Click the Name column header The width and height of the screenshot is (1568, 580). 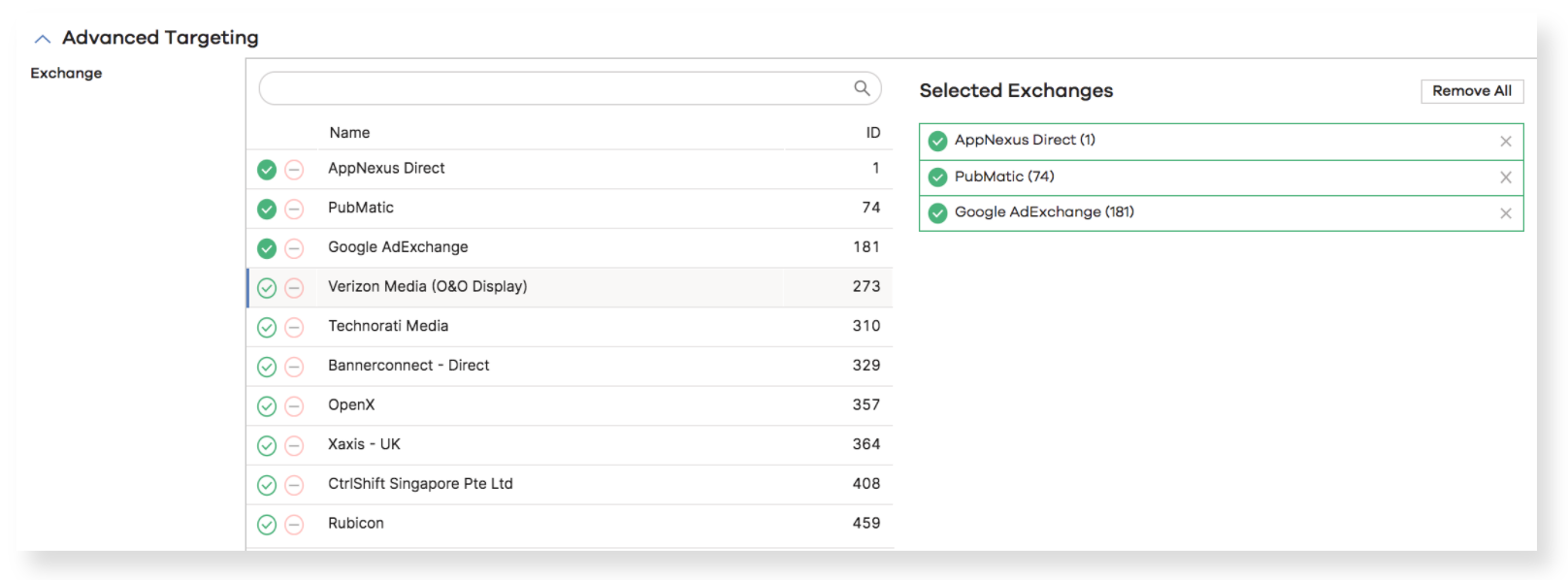349,133
